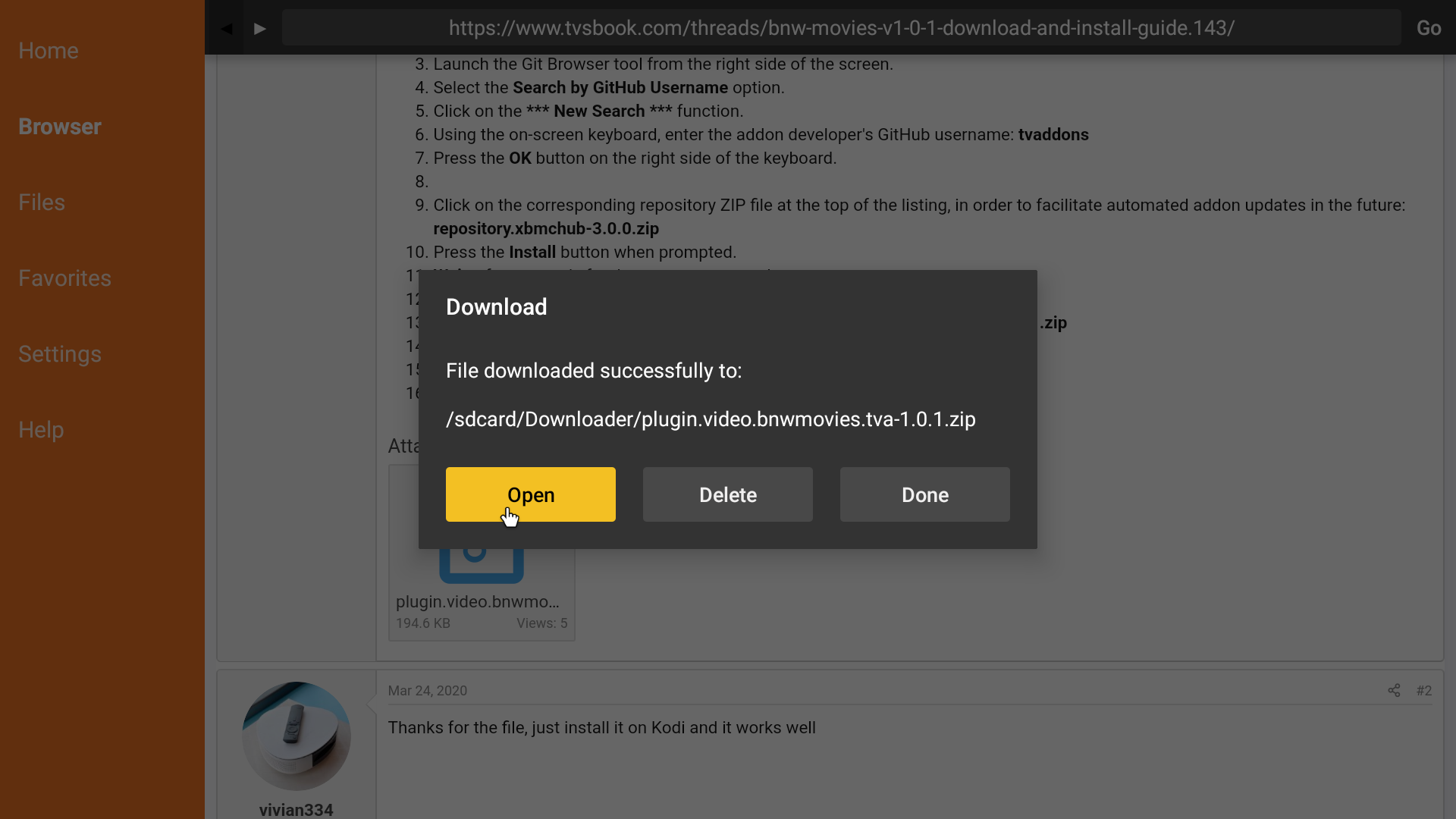
Task: Select Browser in the sidebar
Action: point(60,127)
